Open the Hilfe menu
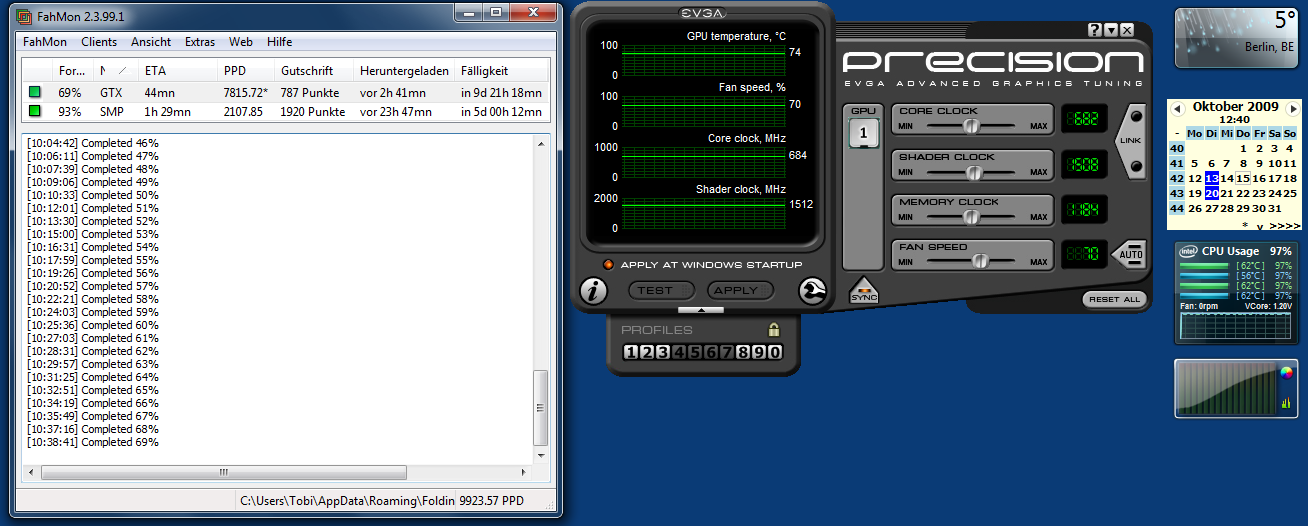 coord(280,42)
